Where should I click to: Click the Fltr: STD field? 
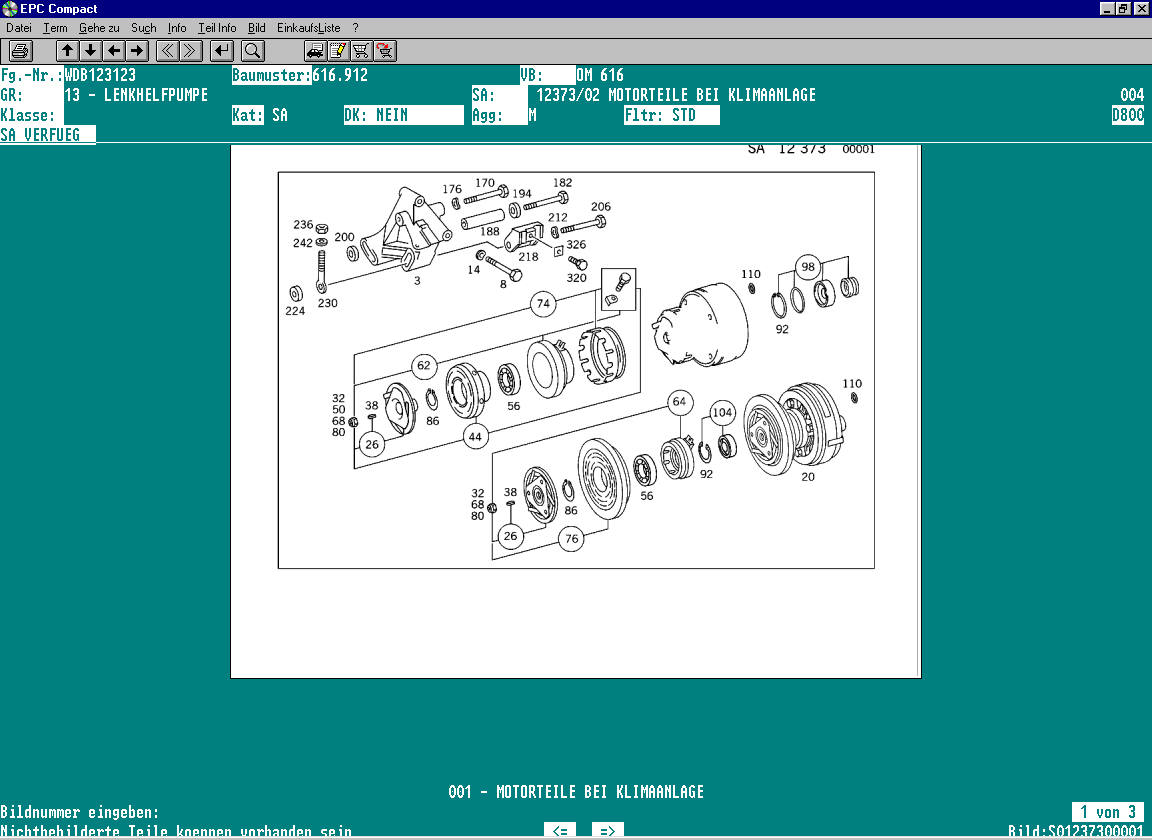[671, 115]
